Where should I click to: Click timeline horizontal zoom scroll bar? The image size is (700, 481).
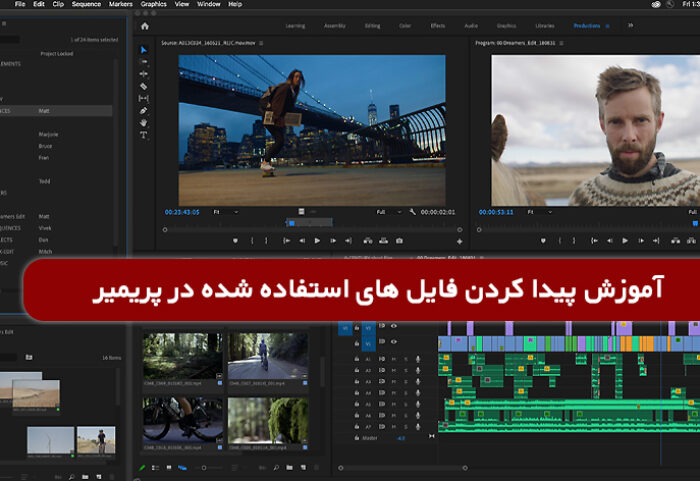tap(403, 468)
